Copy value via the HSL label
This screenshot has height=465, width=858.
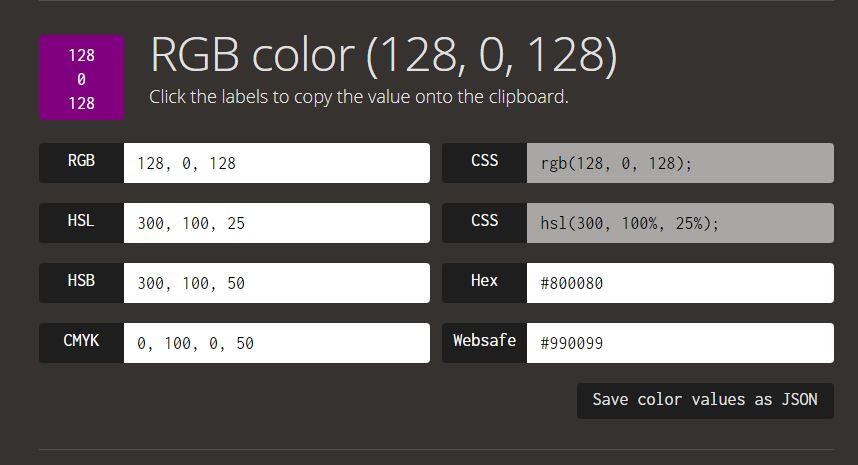81,222
